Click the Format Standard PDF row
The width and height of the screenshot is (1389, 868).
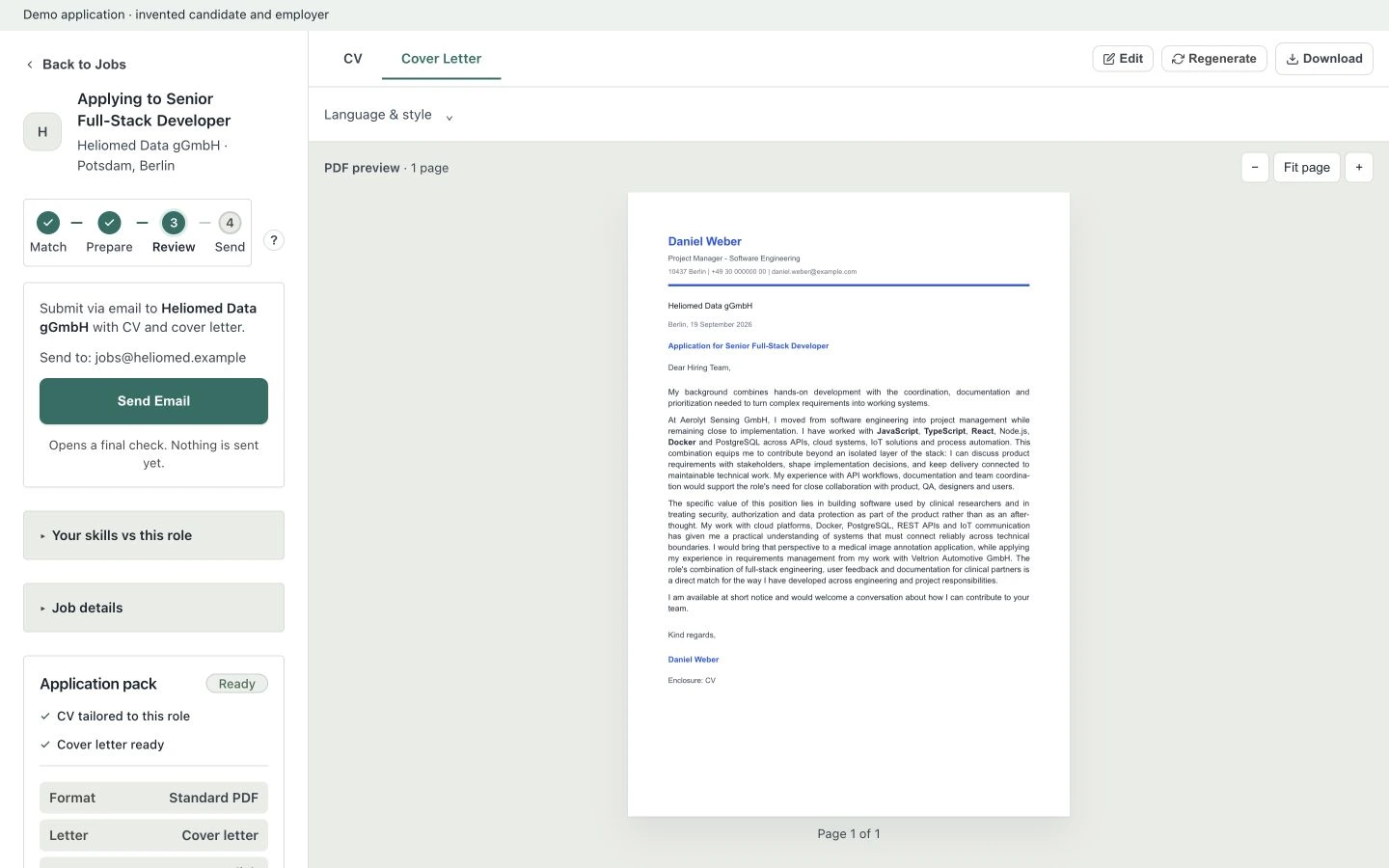click(x=153, y=798)
